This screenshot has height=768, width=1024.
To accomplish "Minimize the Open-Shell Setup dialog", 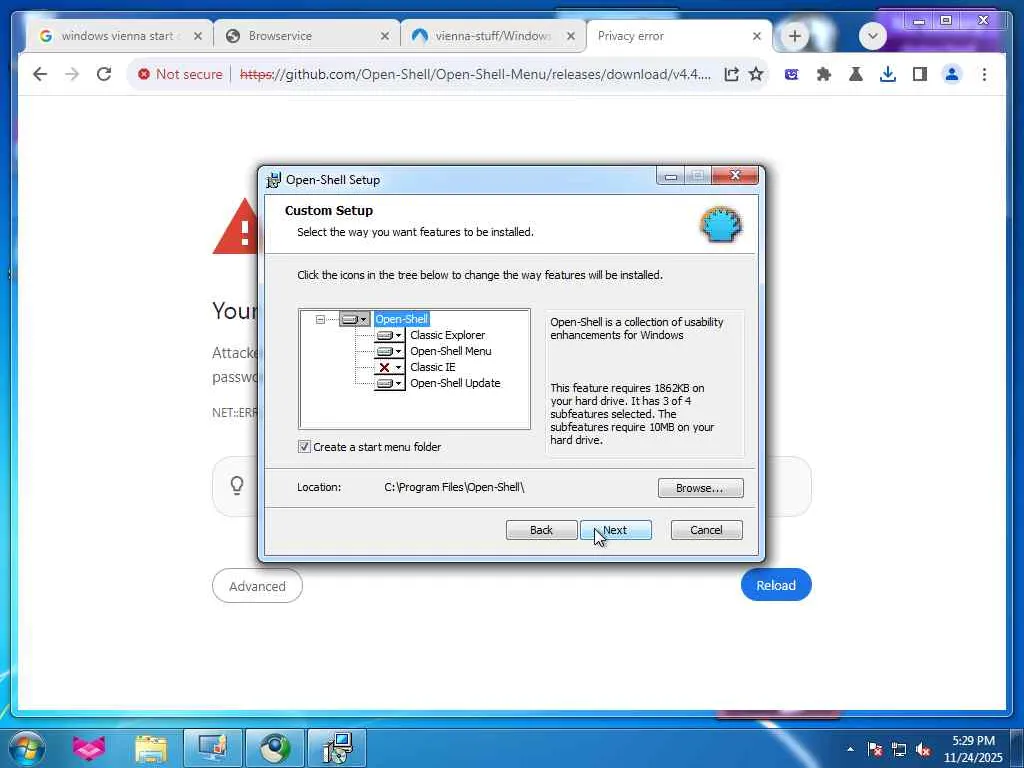I will pyautogui.click(x=670, y=176).
